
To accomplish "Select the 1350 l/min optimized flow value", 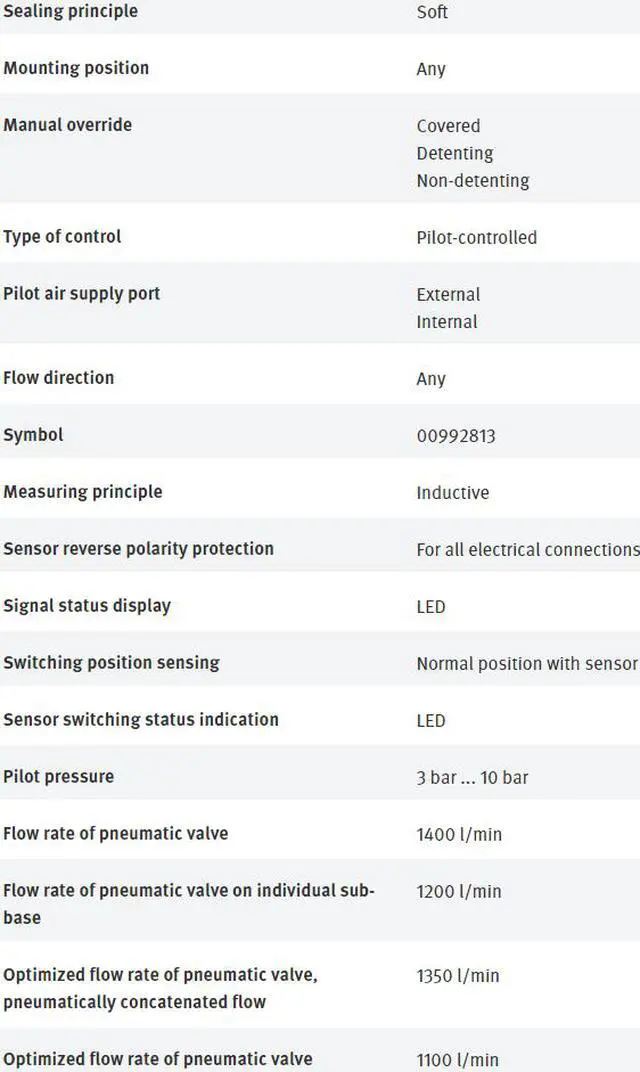I will [457, 976].
